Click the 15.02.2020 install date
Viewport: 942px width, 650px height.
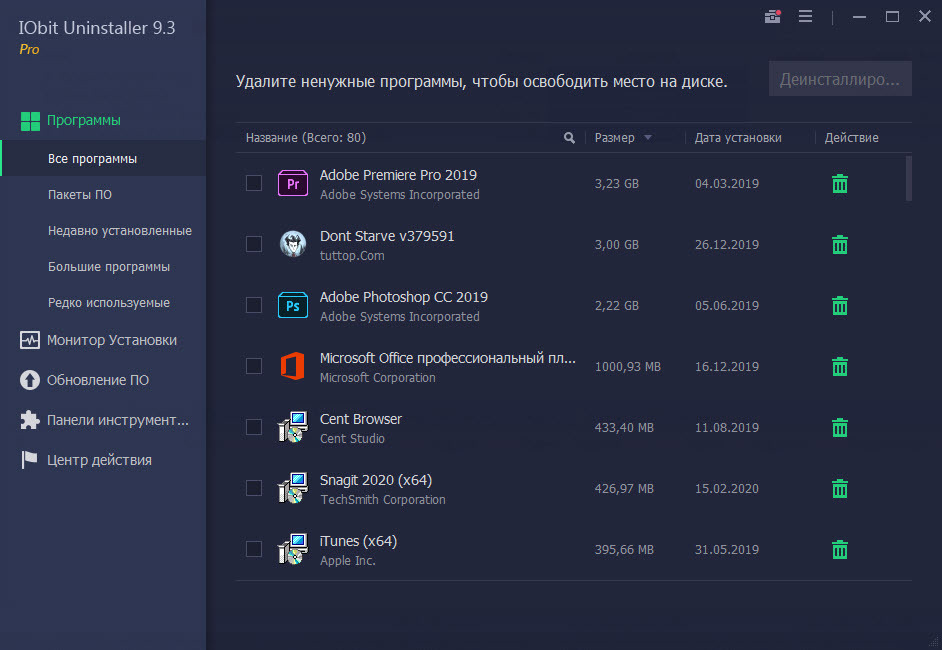click(726, 488)
